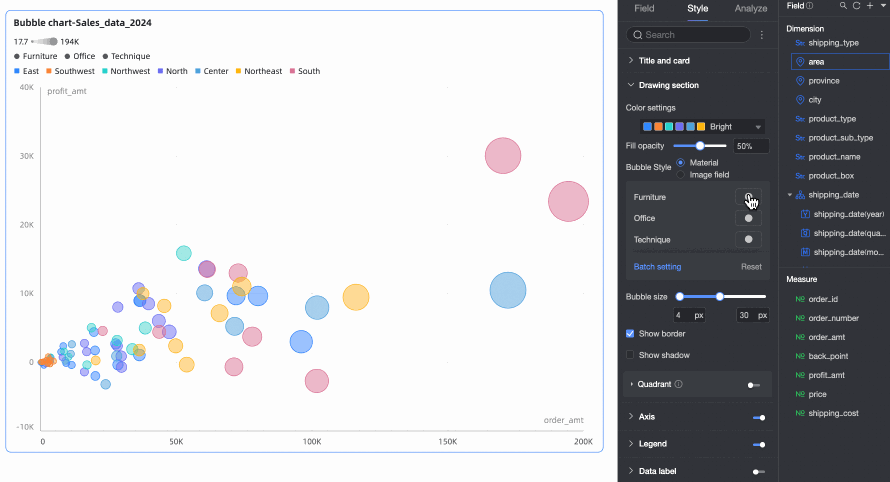The width and height of the screenshot is (890, 482).
Task: Click the location pin icon of city field
Action: point(800,99)
